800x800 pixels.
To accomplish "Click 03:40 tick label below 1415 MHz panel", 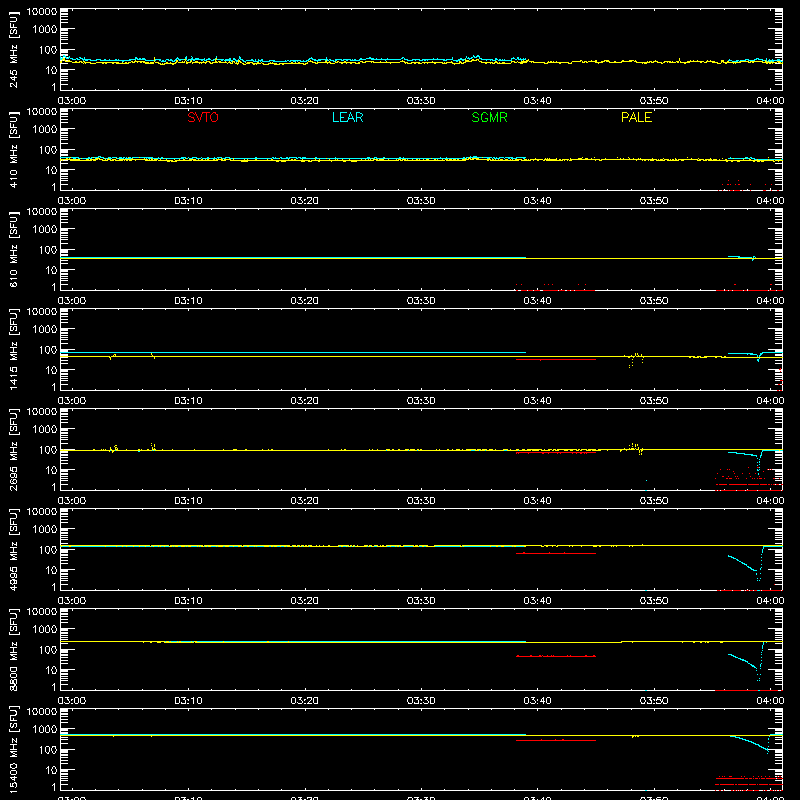I will [537, 401].
